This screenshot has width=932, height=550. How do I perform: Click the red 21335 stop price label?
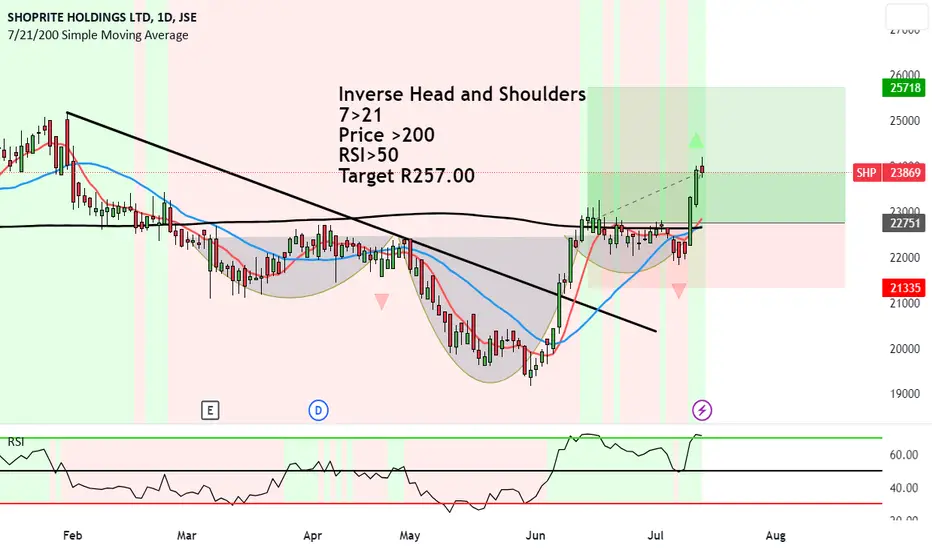click(904, 288)
